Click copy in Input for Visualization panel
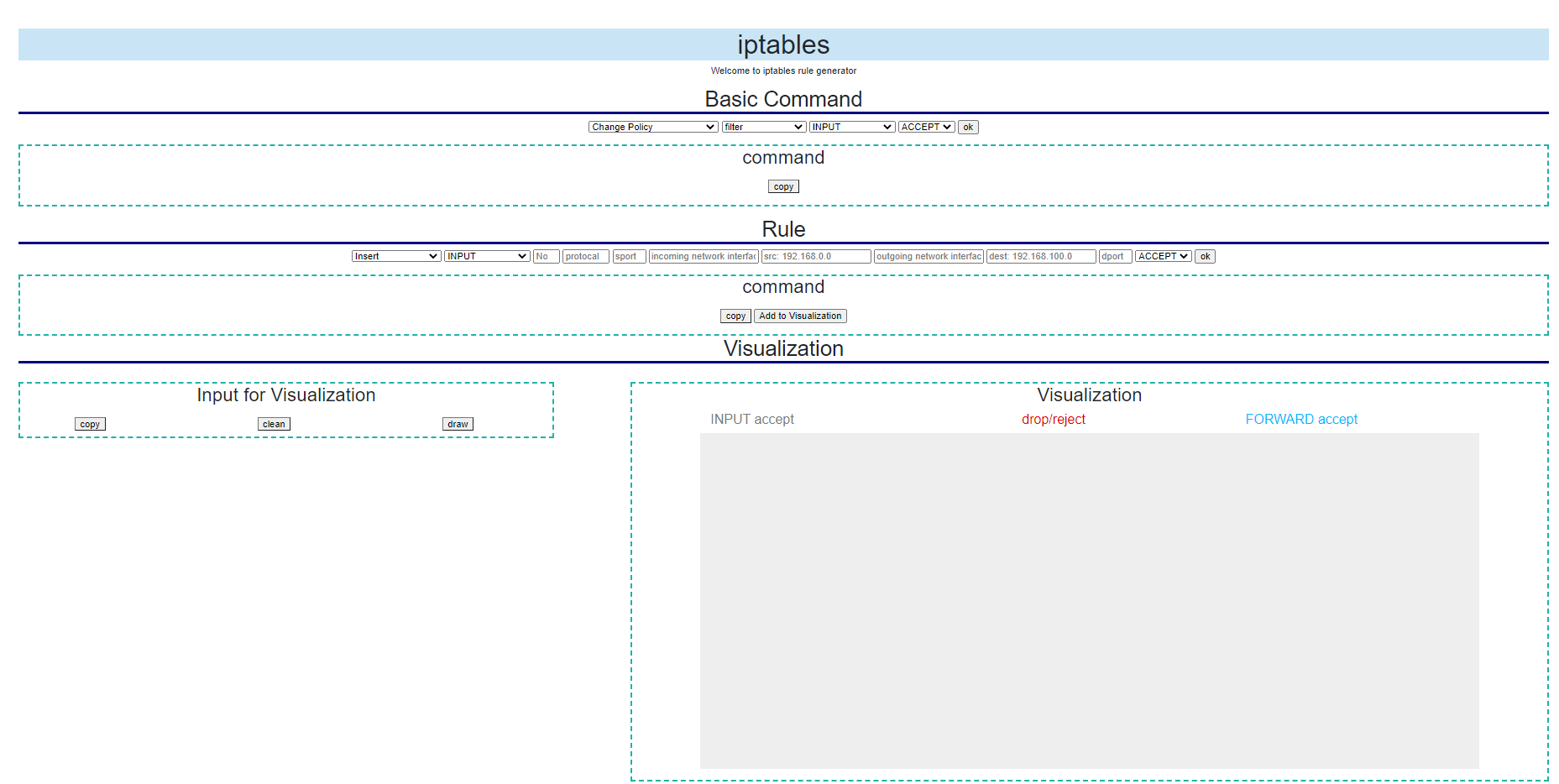 (89, 424)
